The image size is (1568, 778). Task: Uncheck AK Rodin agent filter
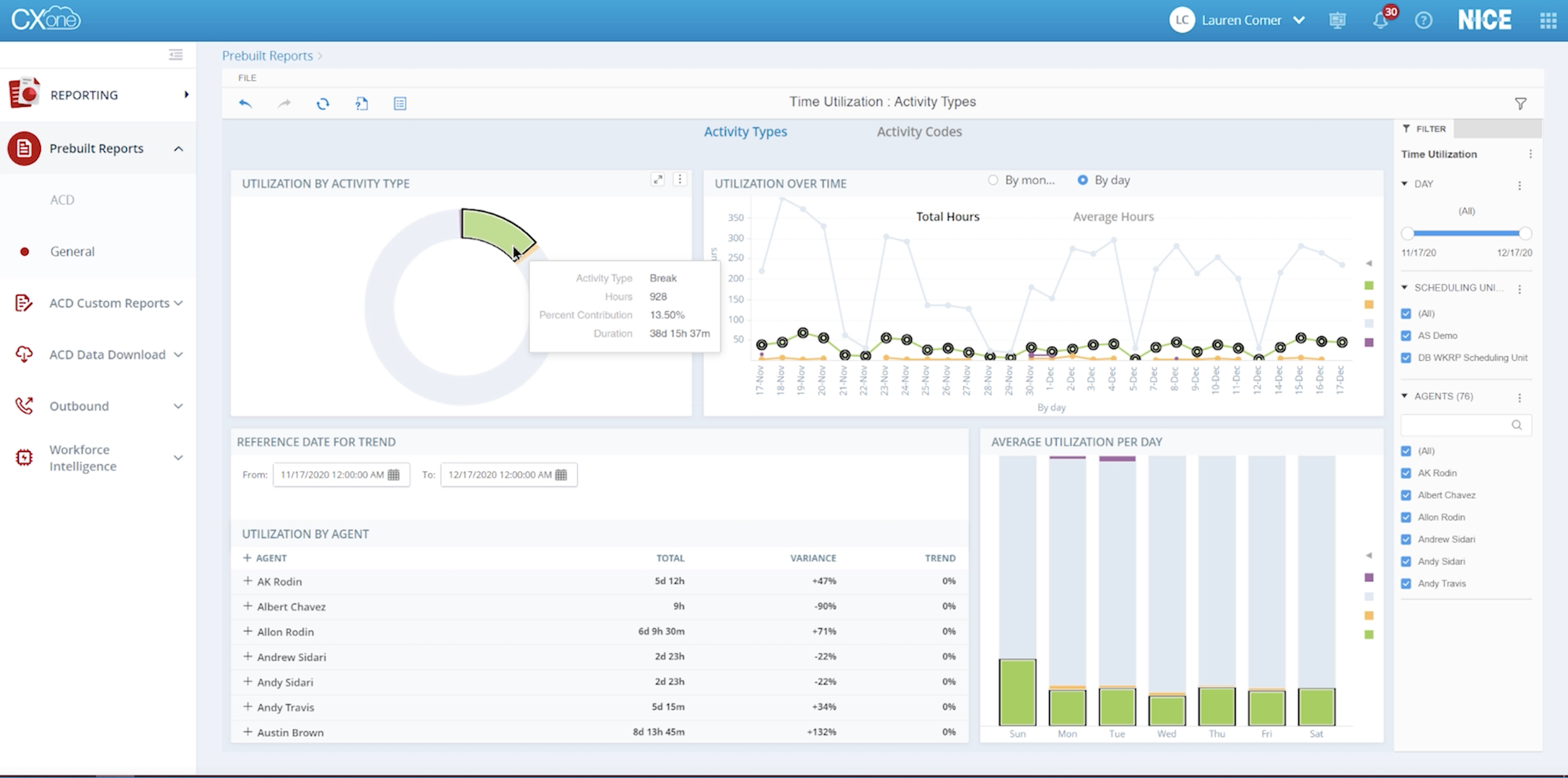1406,473
